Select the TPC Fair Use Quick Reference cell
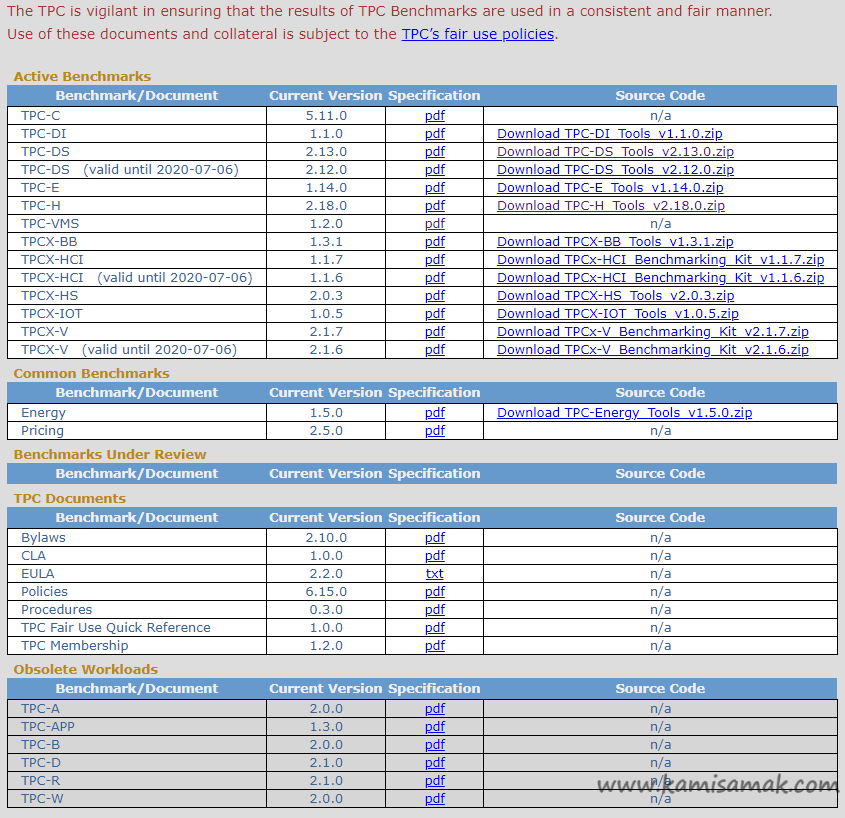 click(137, 628)
